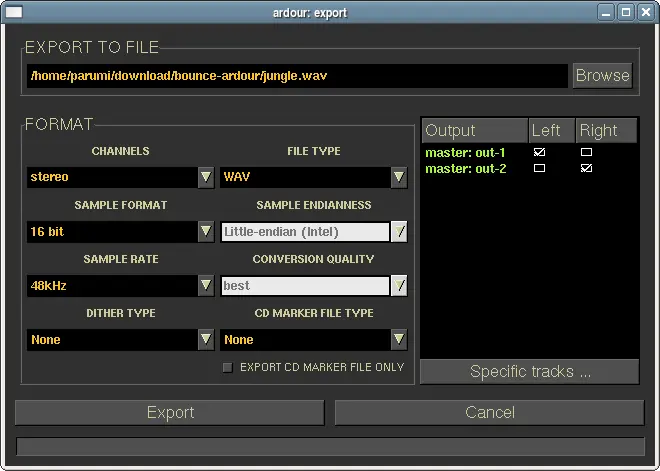Click the Dither Type None field
The image size is (660, 471).
tap(112, 339)
